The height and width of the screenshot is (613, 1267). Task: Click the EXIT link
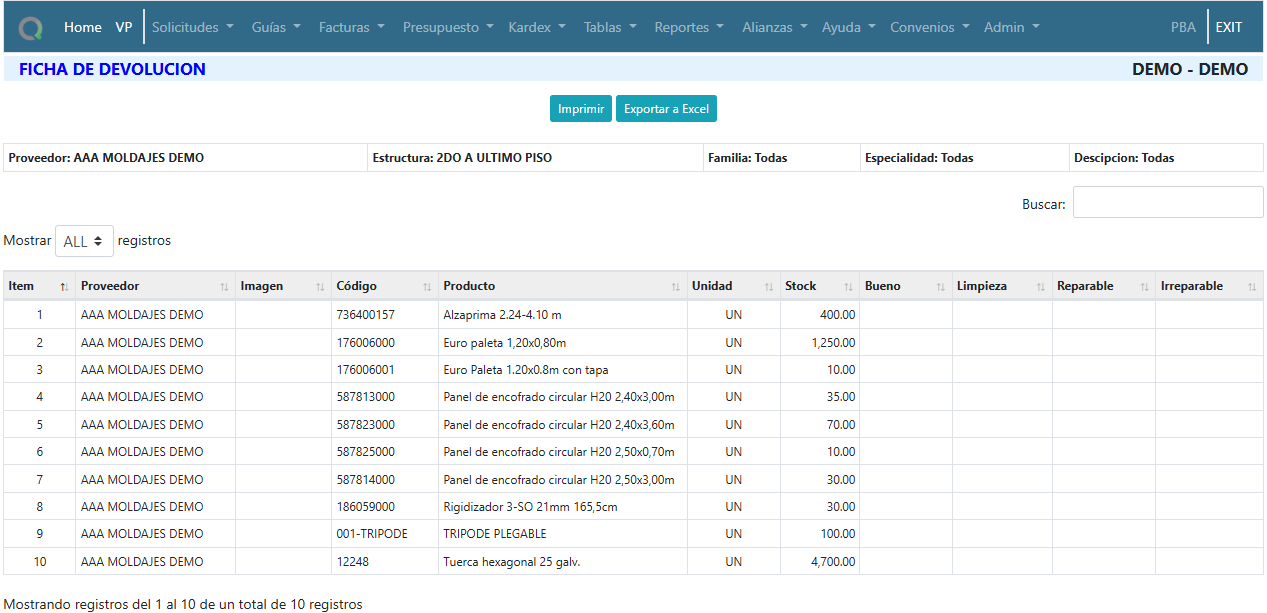click(x=1229, y=28)
